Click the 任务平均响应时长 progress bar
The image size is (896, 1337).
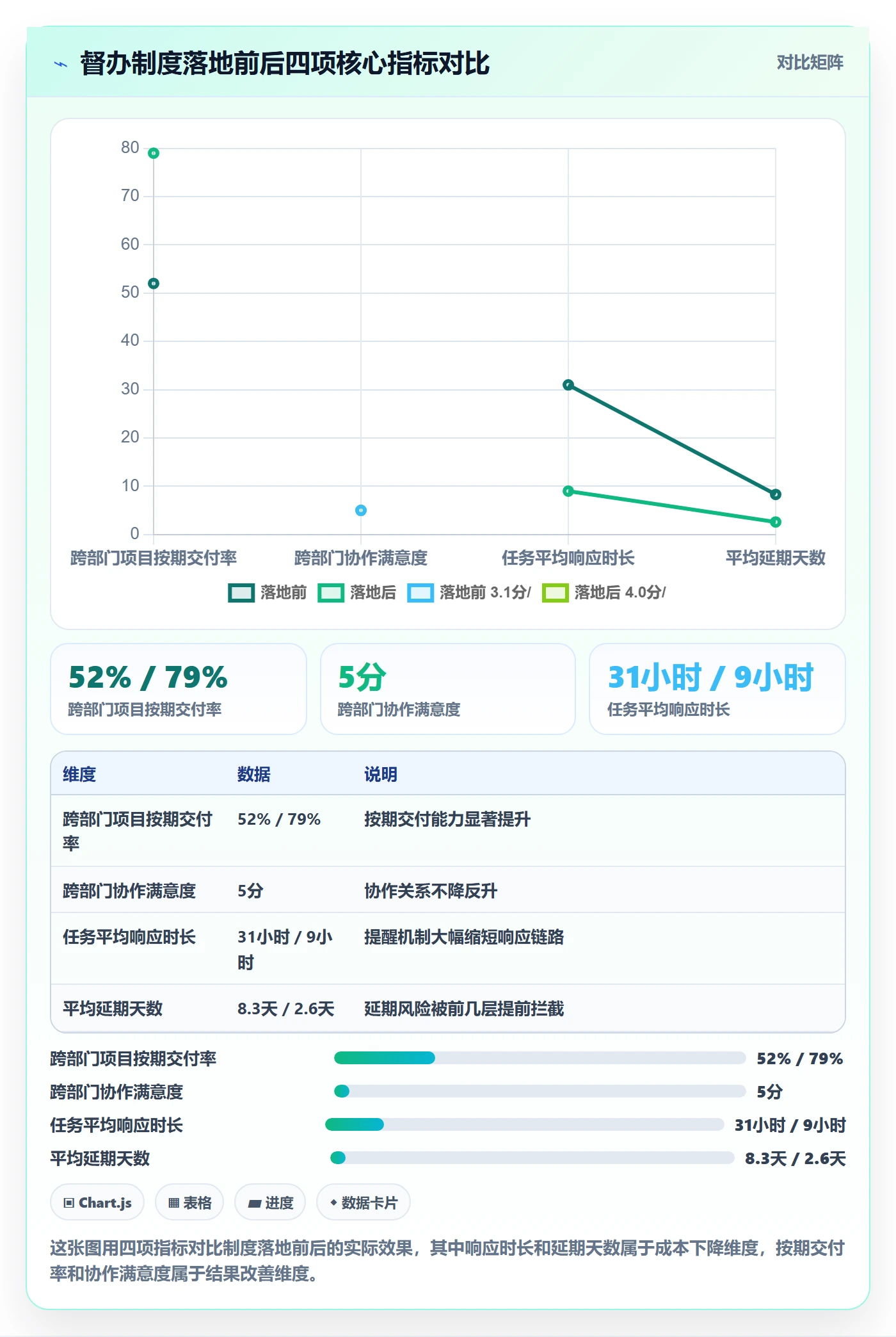pos(525,1124)
